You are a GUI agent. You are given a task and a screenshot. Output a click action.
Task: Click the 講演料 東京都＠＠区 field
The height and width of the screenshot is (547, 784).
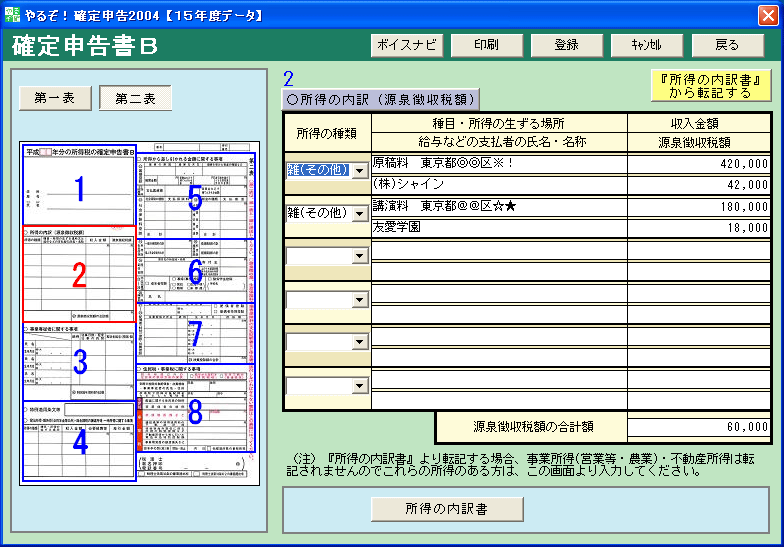point(499,206)
